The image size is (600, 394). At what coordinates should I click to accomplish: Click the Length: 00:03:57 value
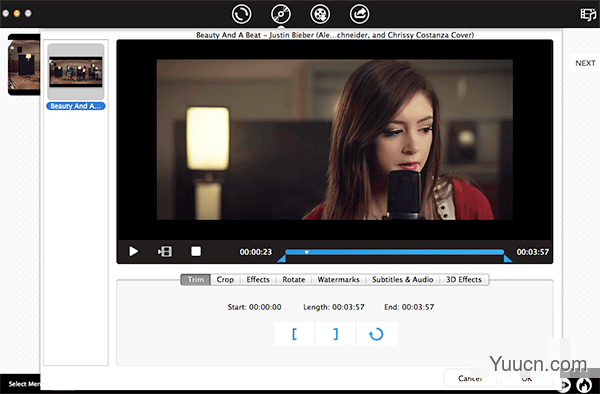point(334,307)
